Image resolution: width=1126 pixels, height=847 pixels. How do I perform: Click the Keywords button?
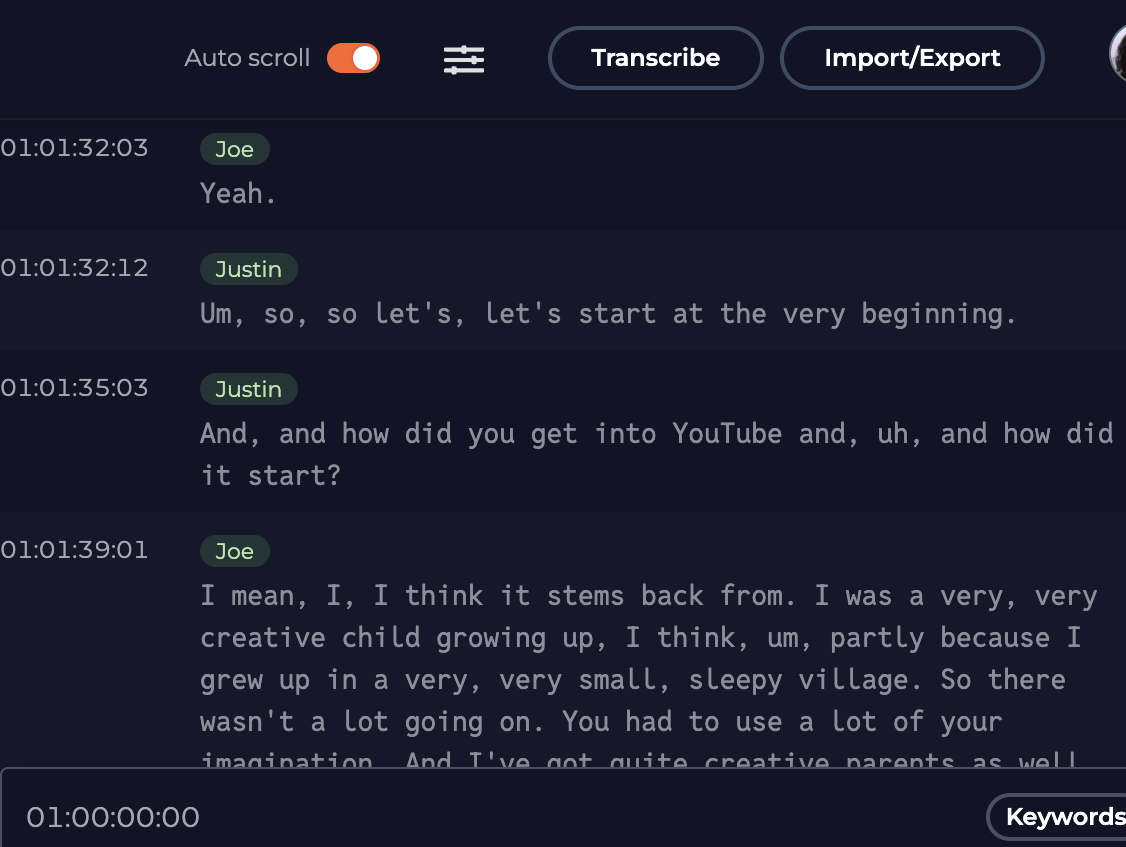pos(1062,817)
